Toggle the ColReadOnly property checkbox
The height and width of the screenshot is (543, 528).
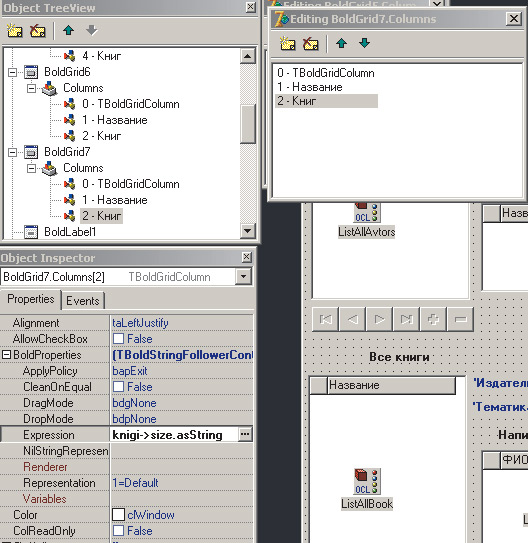118,531
